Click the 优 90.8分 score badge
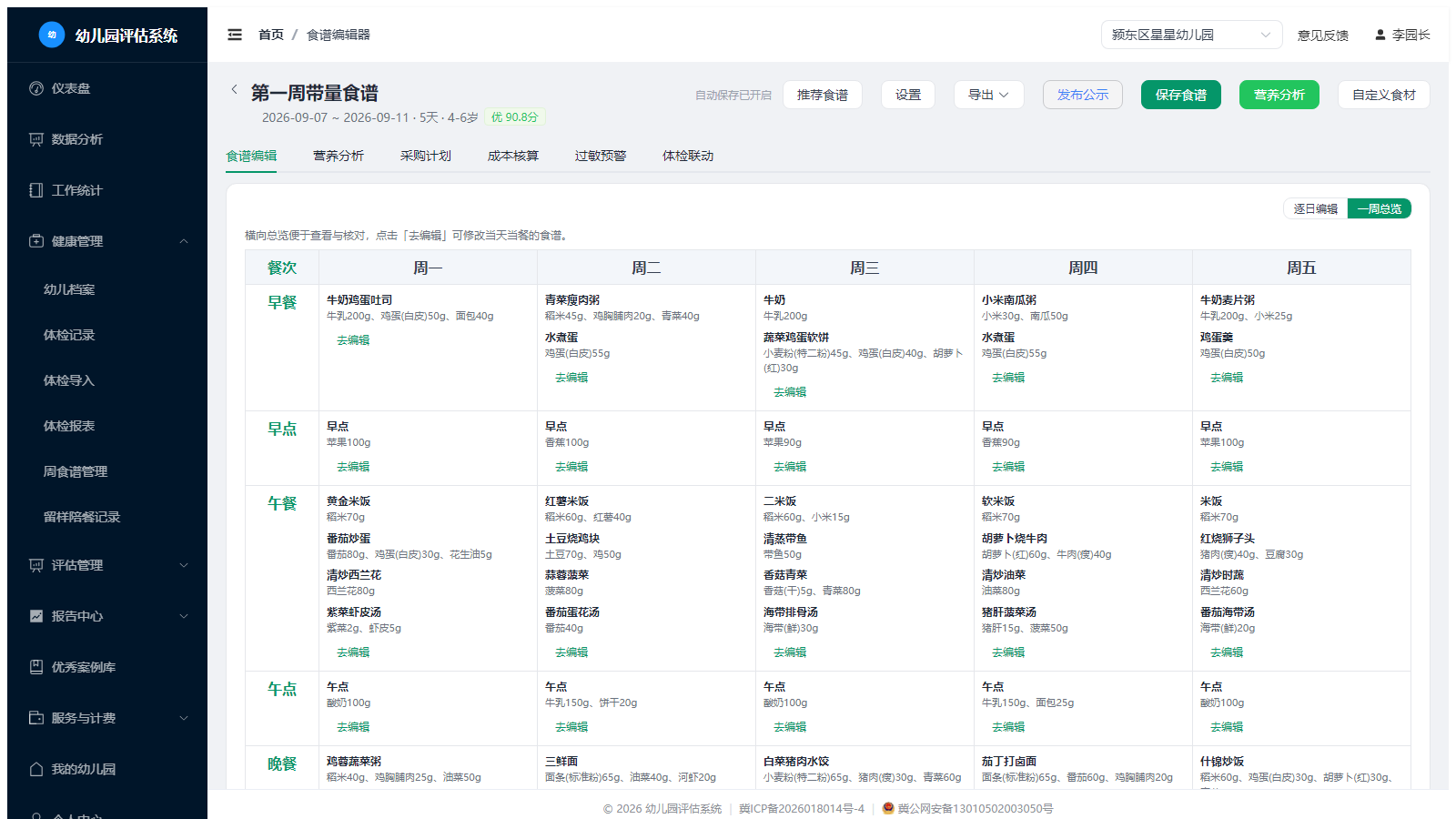 [x=515, y=117]
